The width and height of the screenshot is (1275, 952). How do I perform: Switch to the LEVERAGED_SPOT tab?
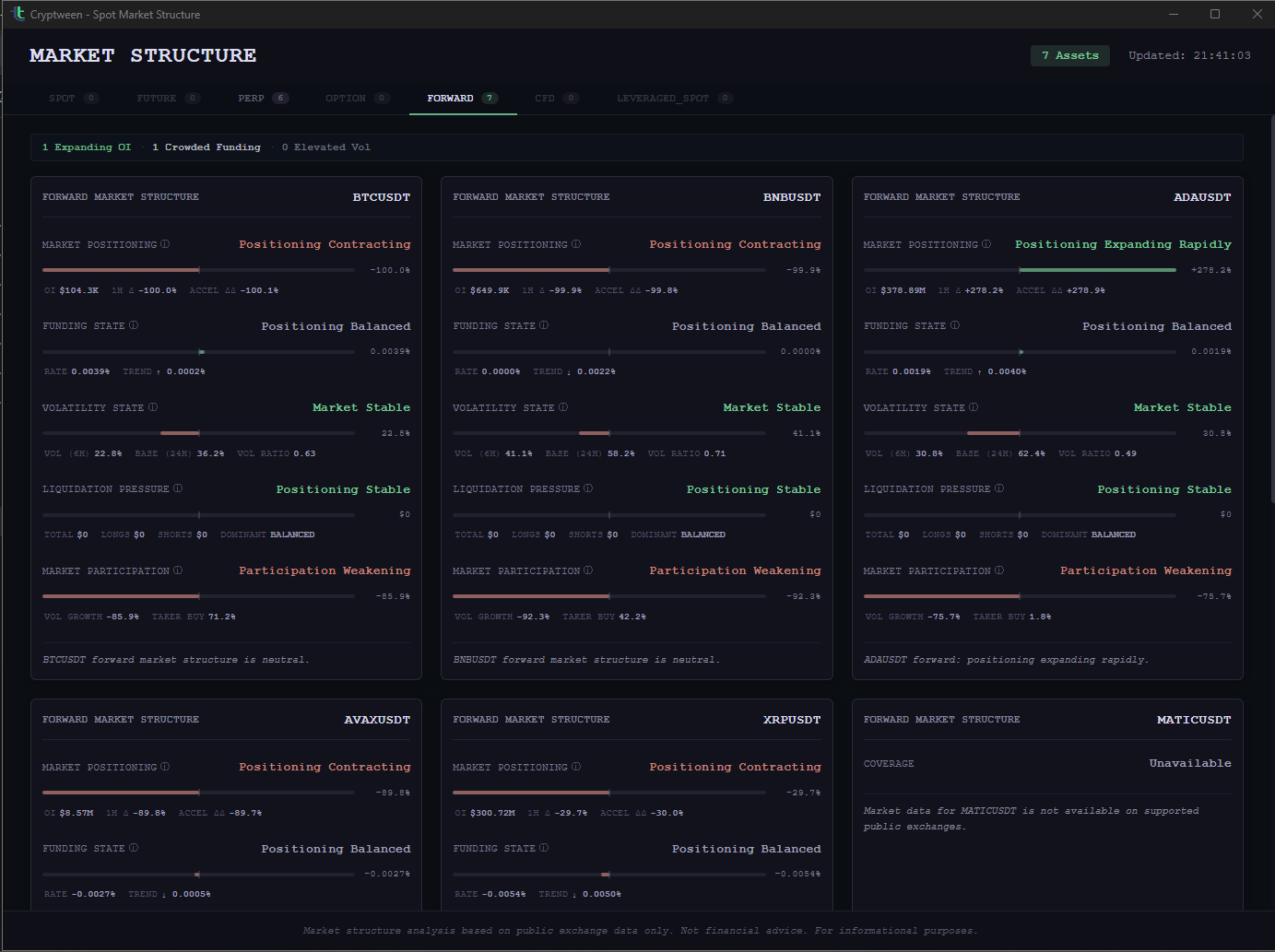[x=675, y=98]
